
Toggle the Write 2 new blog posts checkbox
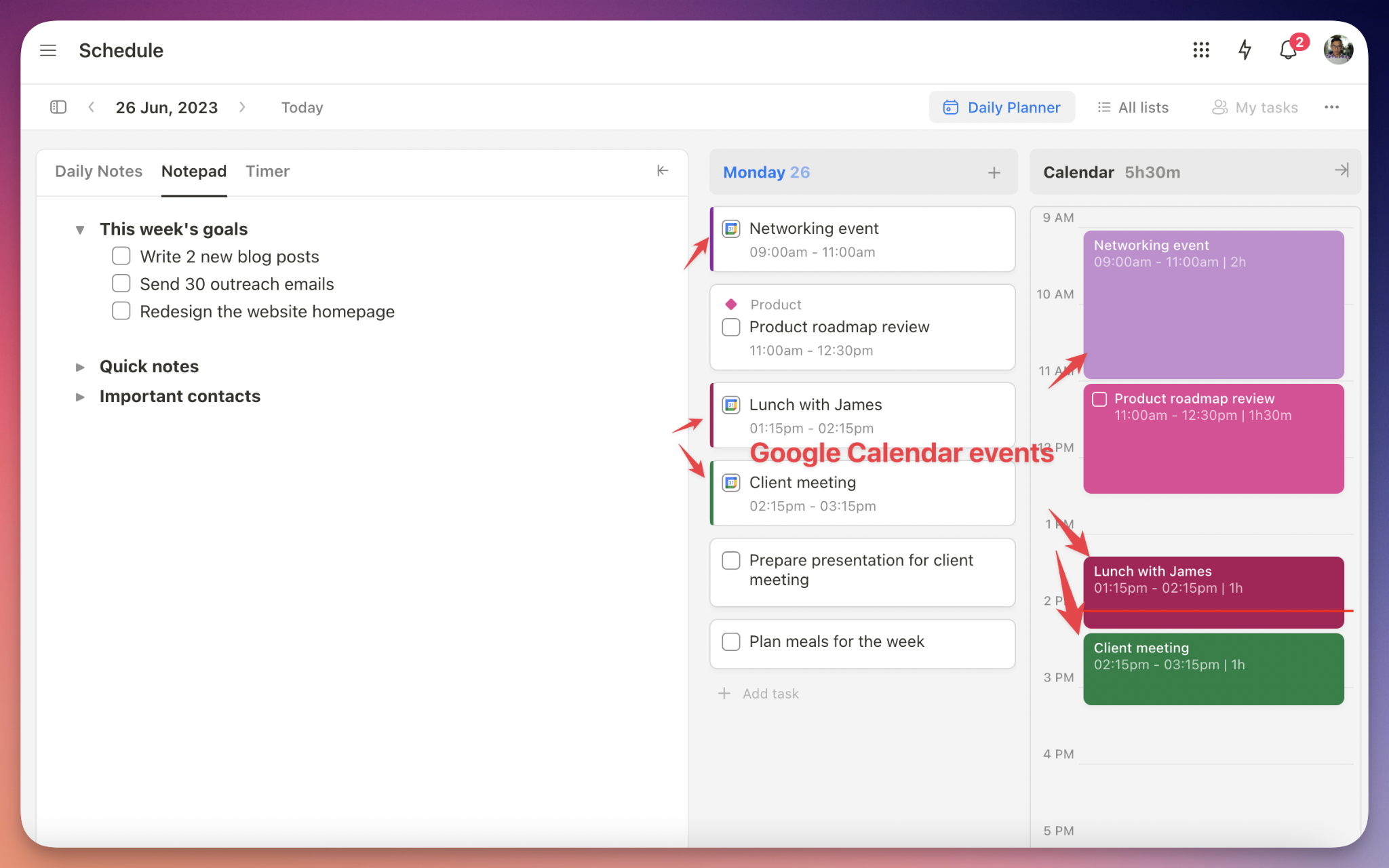121,256
